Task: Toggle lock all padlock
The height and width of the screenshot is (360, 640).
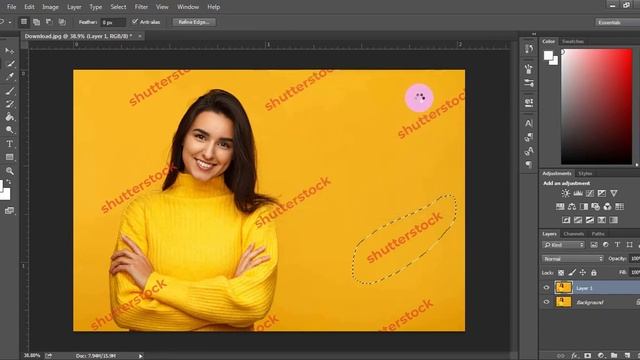Action: click(x=594, y=273)
